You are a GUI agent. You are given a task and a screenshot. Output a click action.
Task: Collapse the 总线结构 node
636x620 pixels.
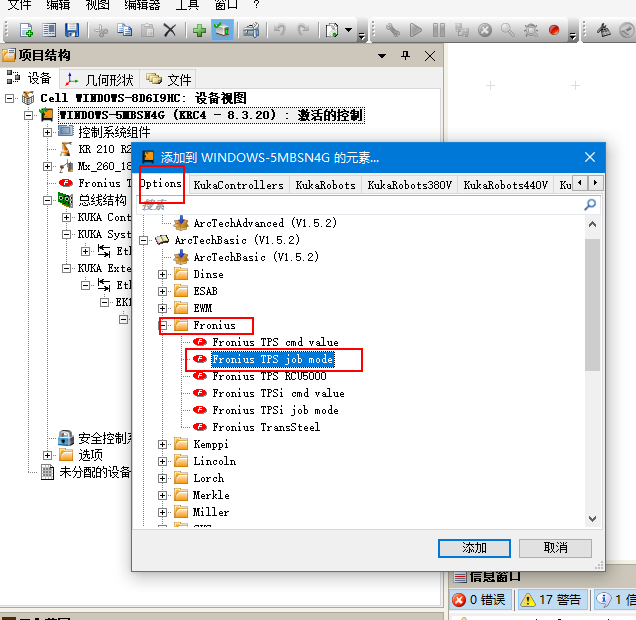[x=47, y=200]
